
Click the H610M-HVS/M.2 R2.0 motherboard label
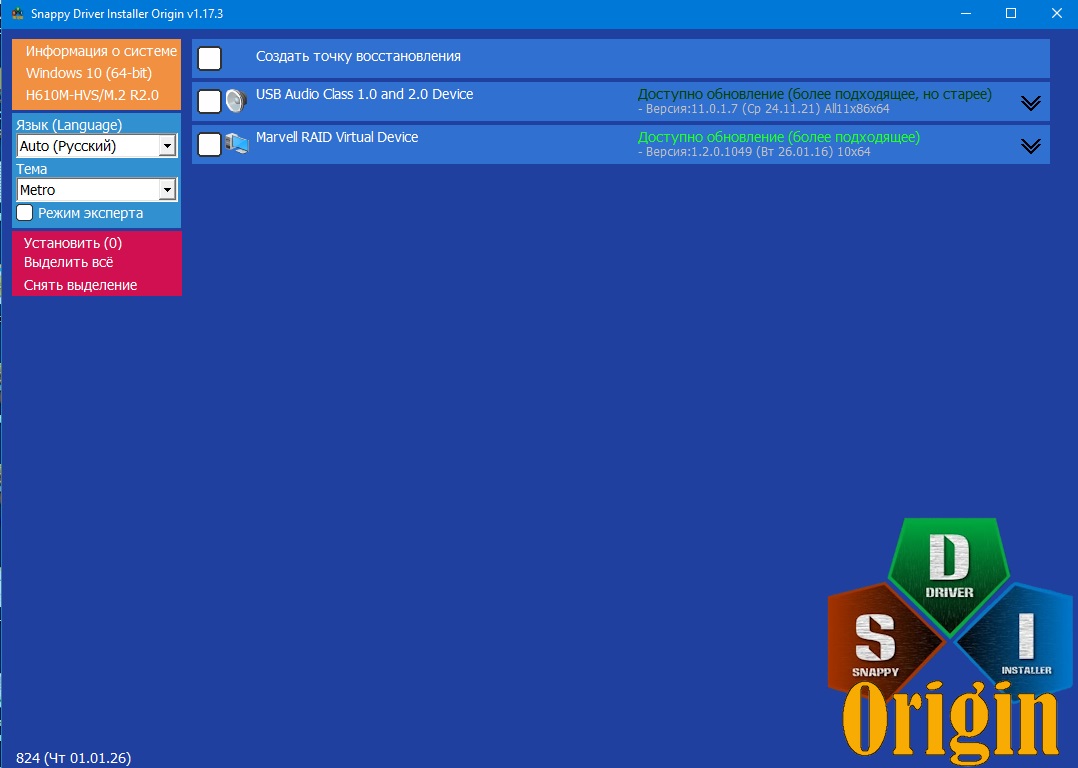[x=92, y=95]
